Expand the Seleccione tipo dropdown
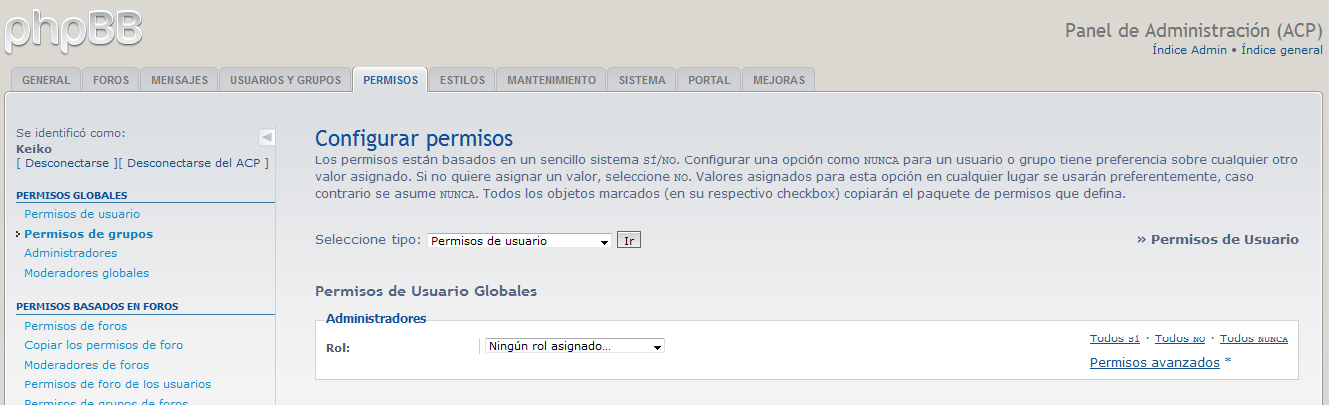This screenshot has height=405, width=1329. click(519, 241)
